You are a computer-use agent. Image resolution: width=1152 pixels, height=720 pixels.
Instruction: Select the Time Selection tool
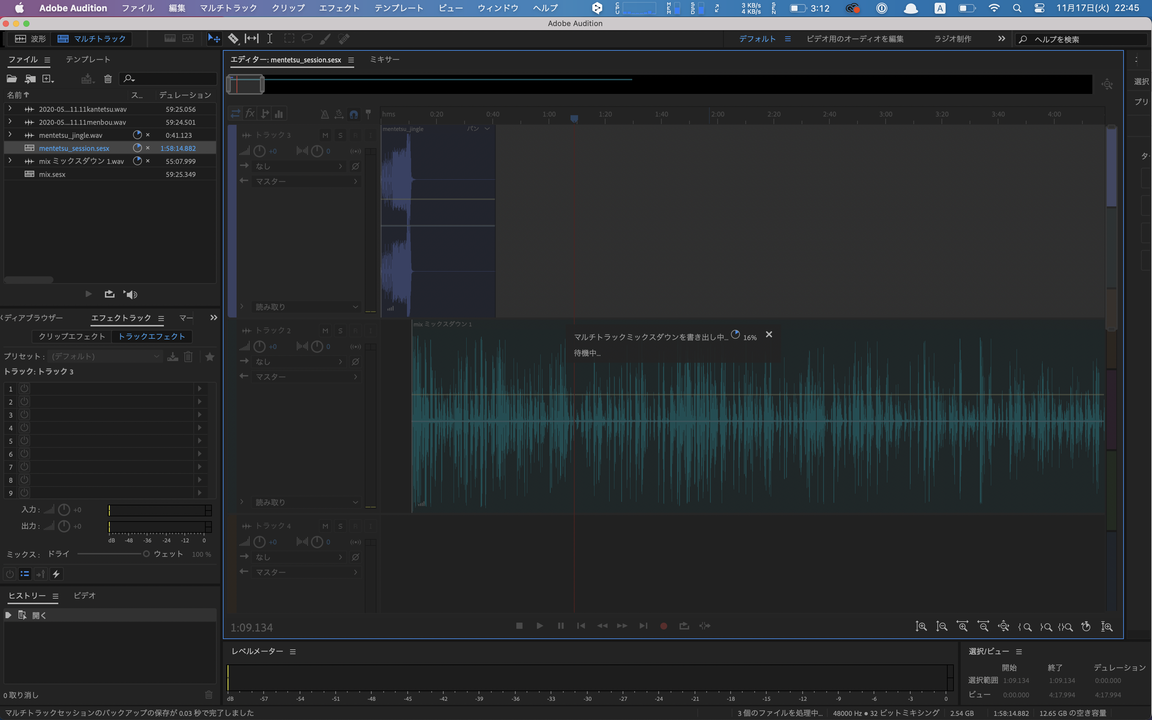270,38
